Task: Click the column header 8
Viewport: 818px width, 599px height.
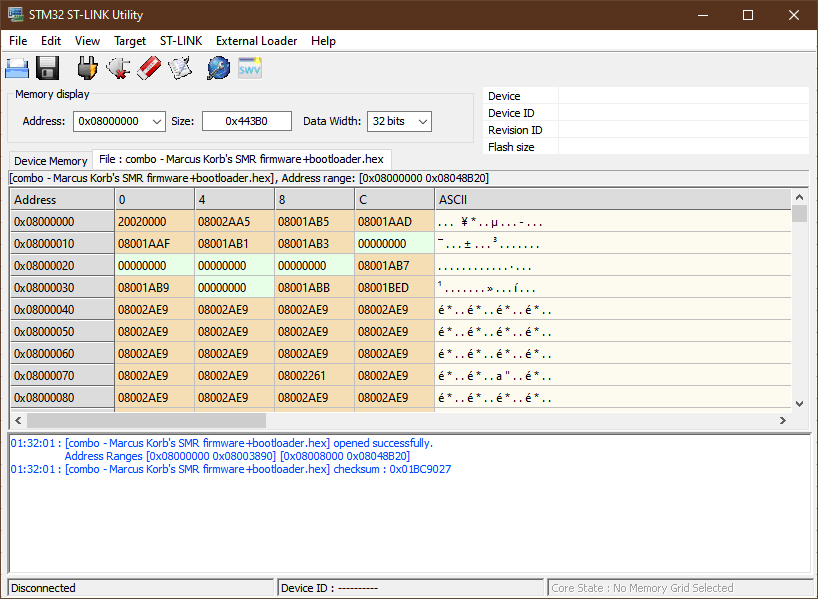Action: click(x=315, y=200)
